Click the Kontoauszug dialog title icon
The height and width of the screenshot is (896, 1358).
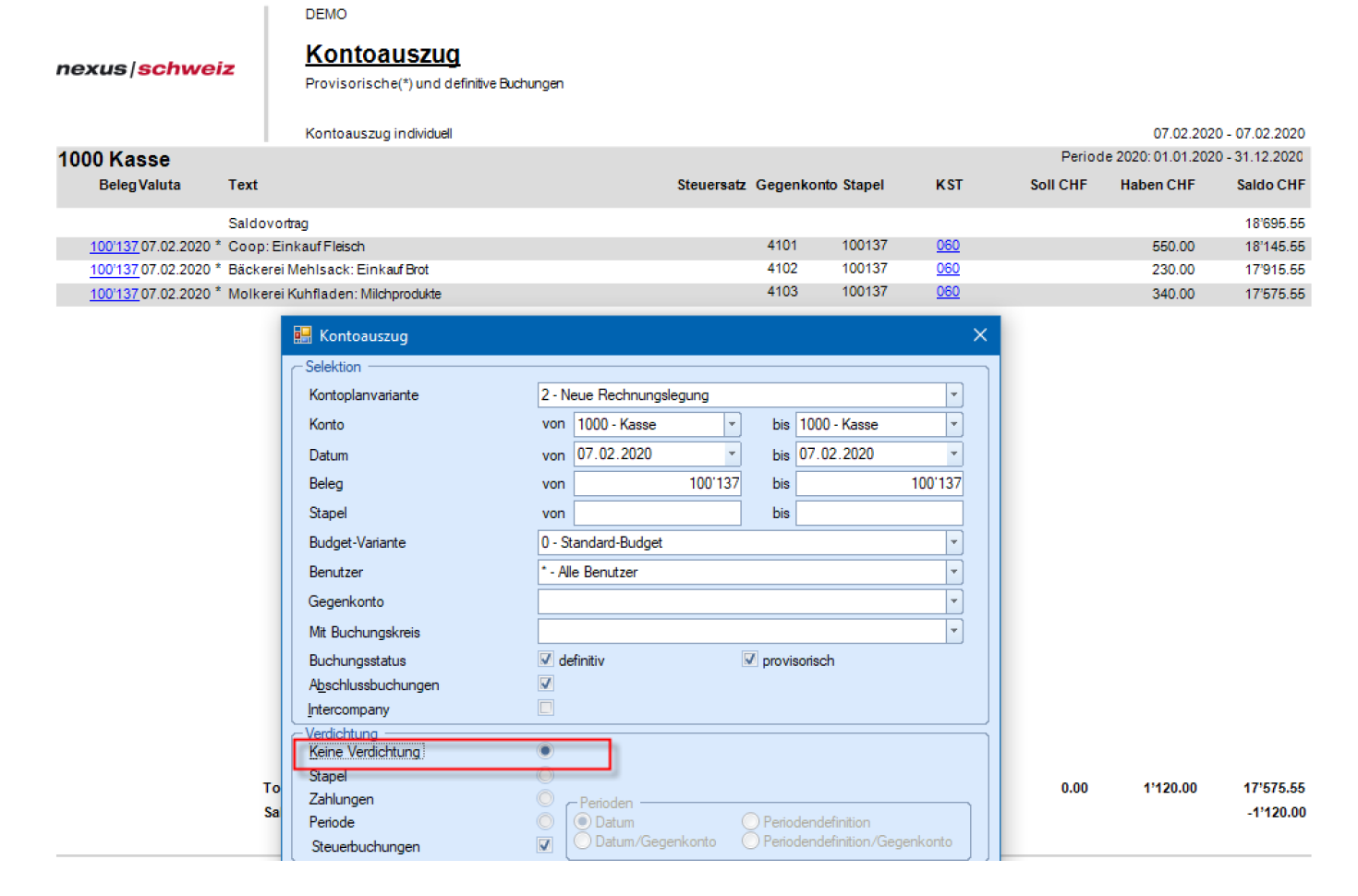coord(302,335)
